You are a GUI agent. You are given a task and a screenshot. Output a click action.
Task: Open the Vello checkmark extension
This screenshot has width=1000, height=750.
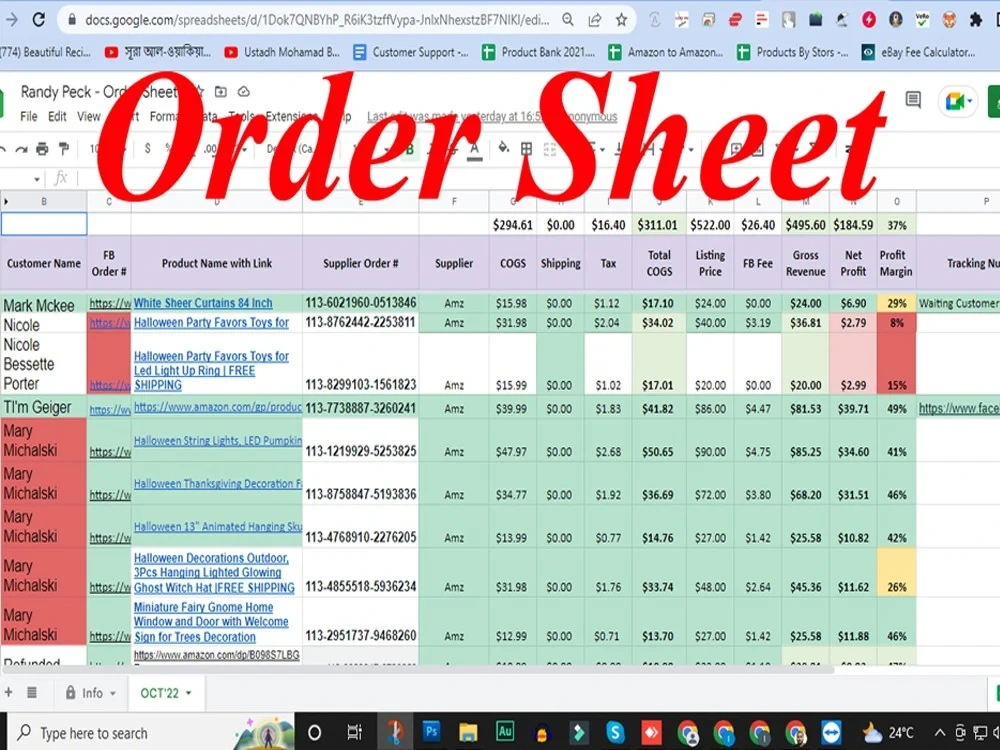click(922, 20)
